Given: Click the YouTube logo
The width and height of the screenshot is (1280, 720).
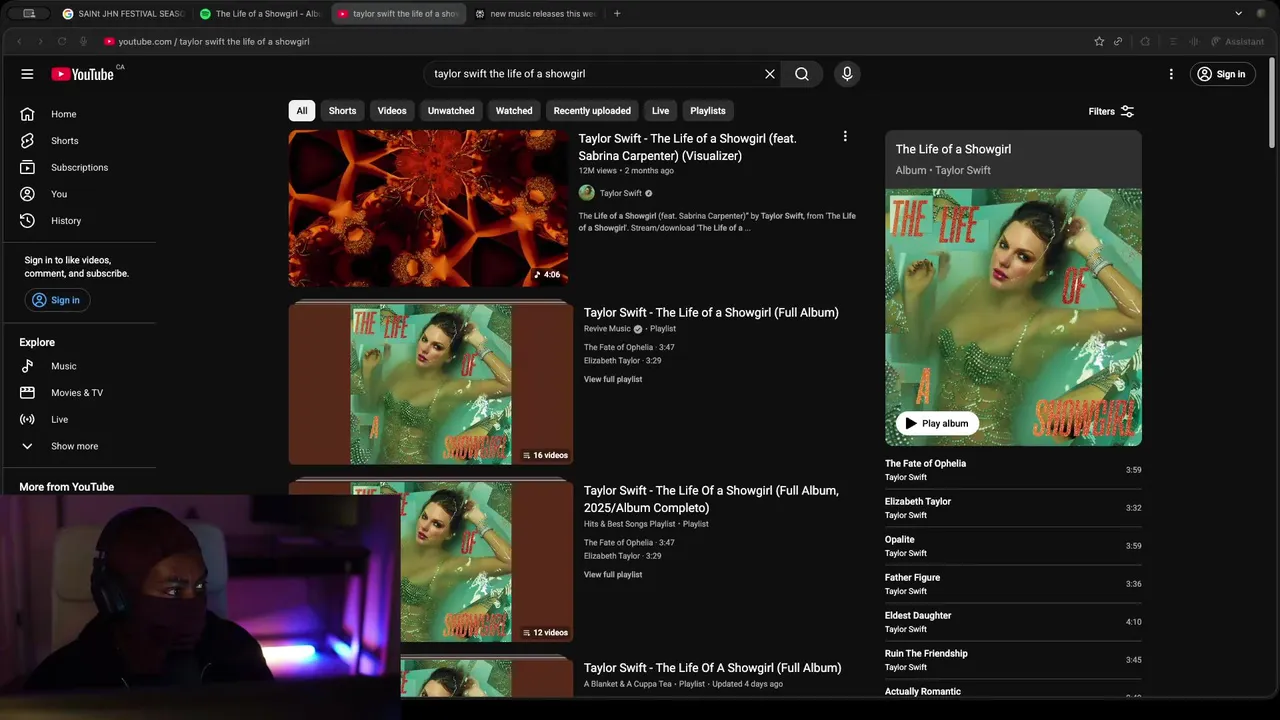Looking at the screenshot, I should tap(83, 74).
